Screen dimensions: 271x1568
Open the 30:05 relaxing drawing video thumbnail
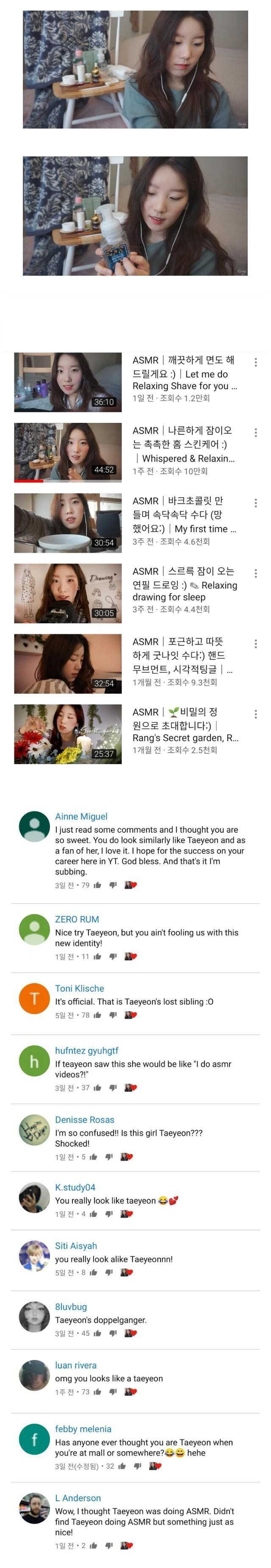pyautogui.click(x=68, y=593)
